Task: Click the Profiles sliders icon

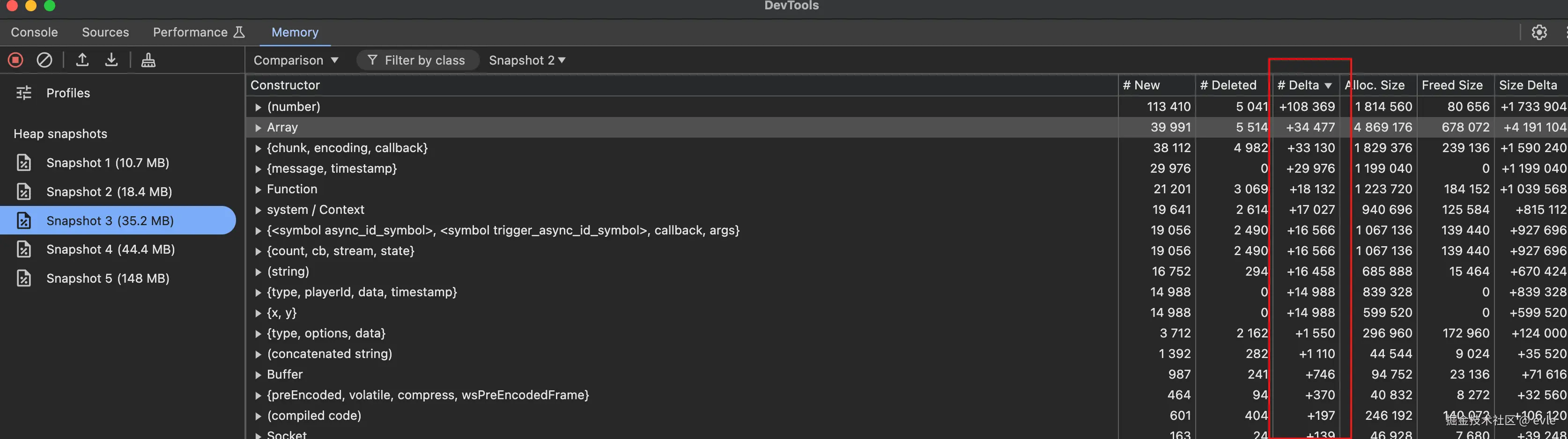Action: pos(24,93)
